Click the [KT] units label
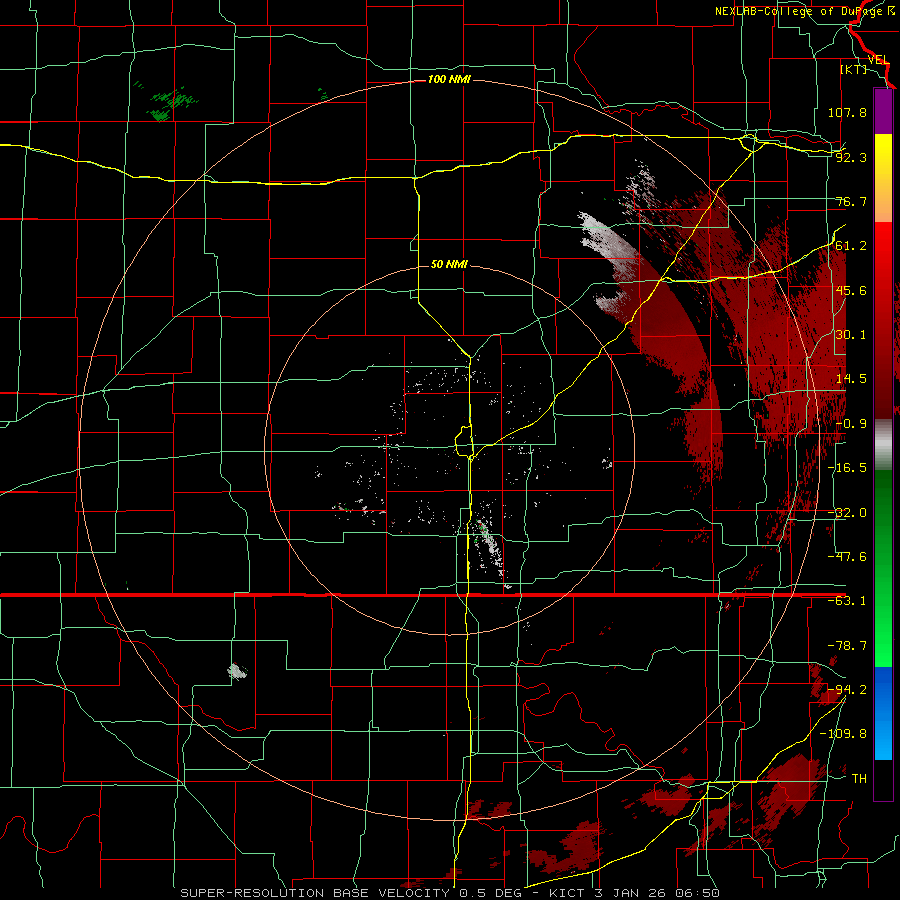The image size is (900, 900). click(854, 69)
